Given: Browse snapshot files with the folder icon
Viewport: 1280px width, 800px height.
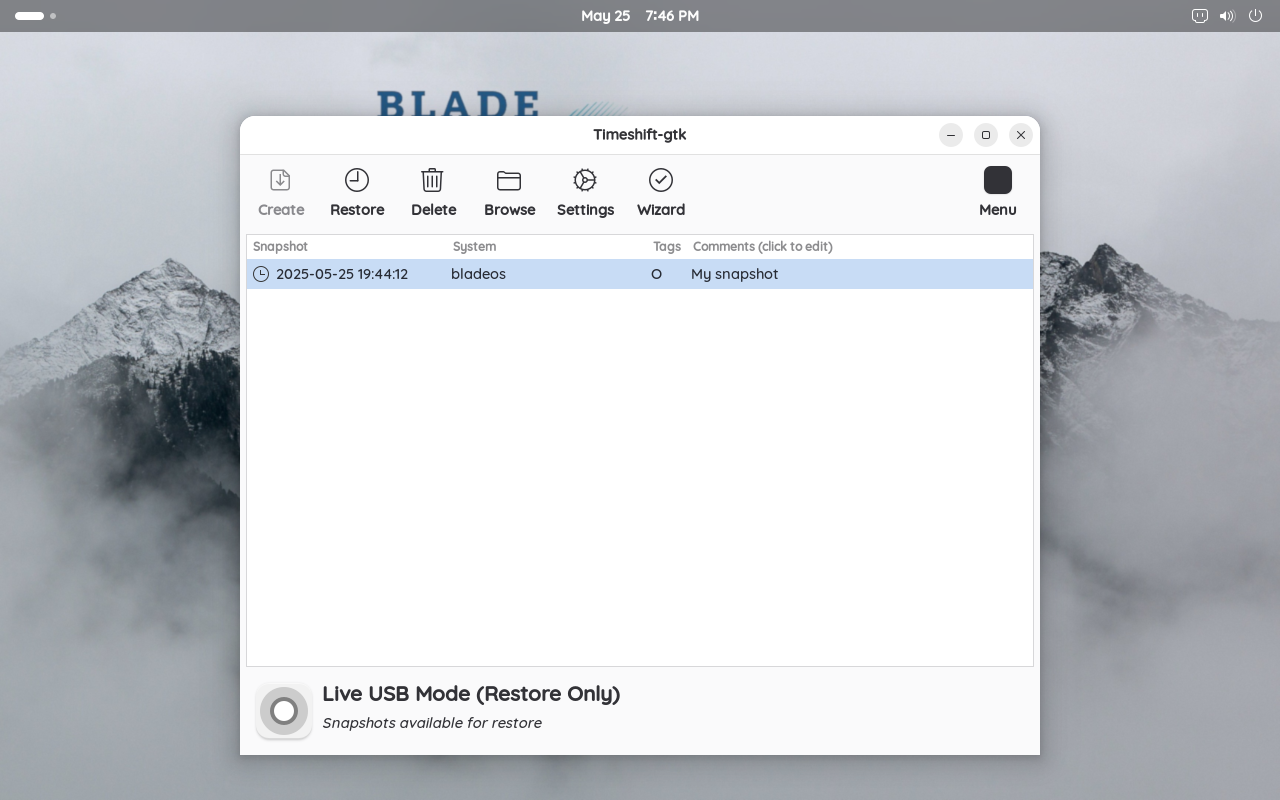Looking at the screenshot, I should [x=509, y=180].
